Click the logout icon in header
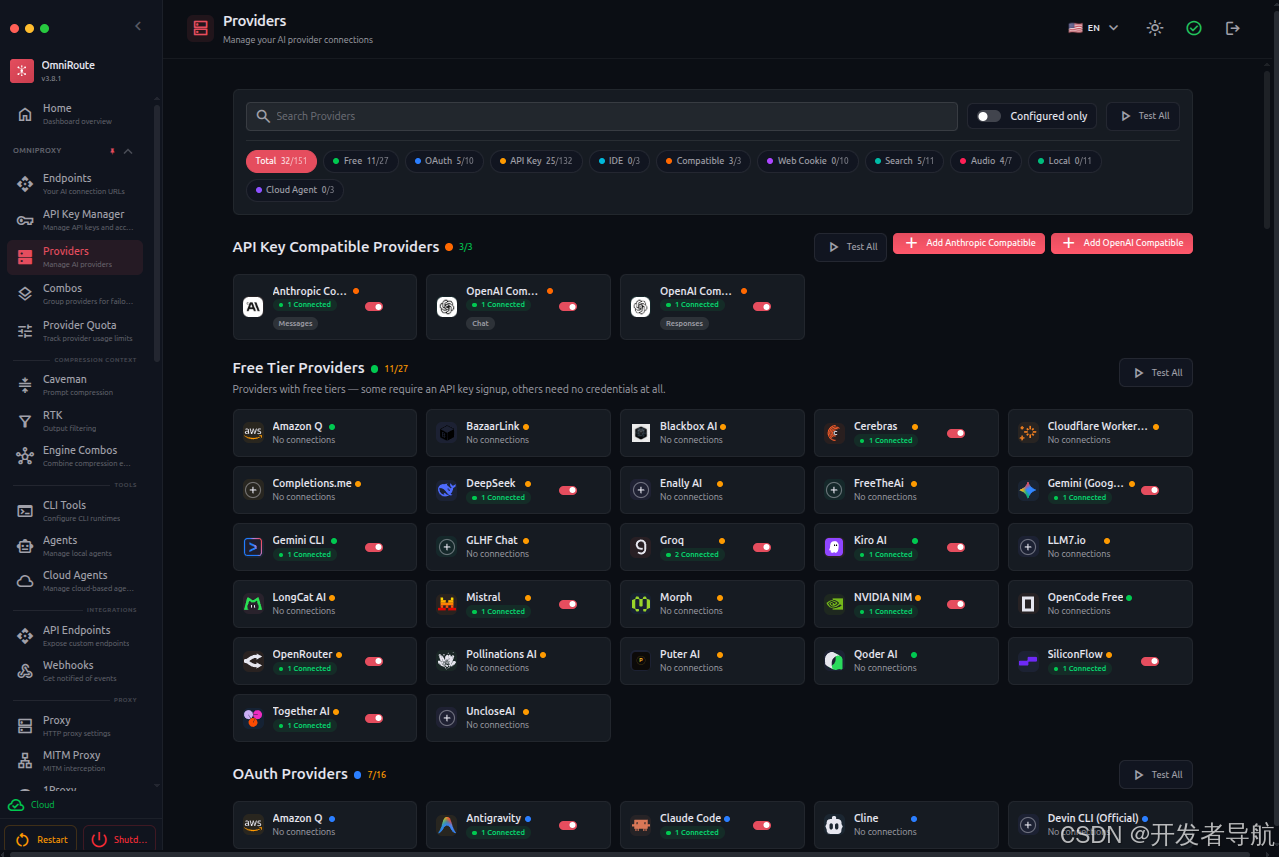This screenshot has height=857, width=1279. [1233, 28]
